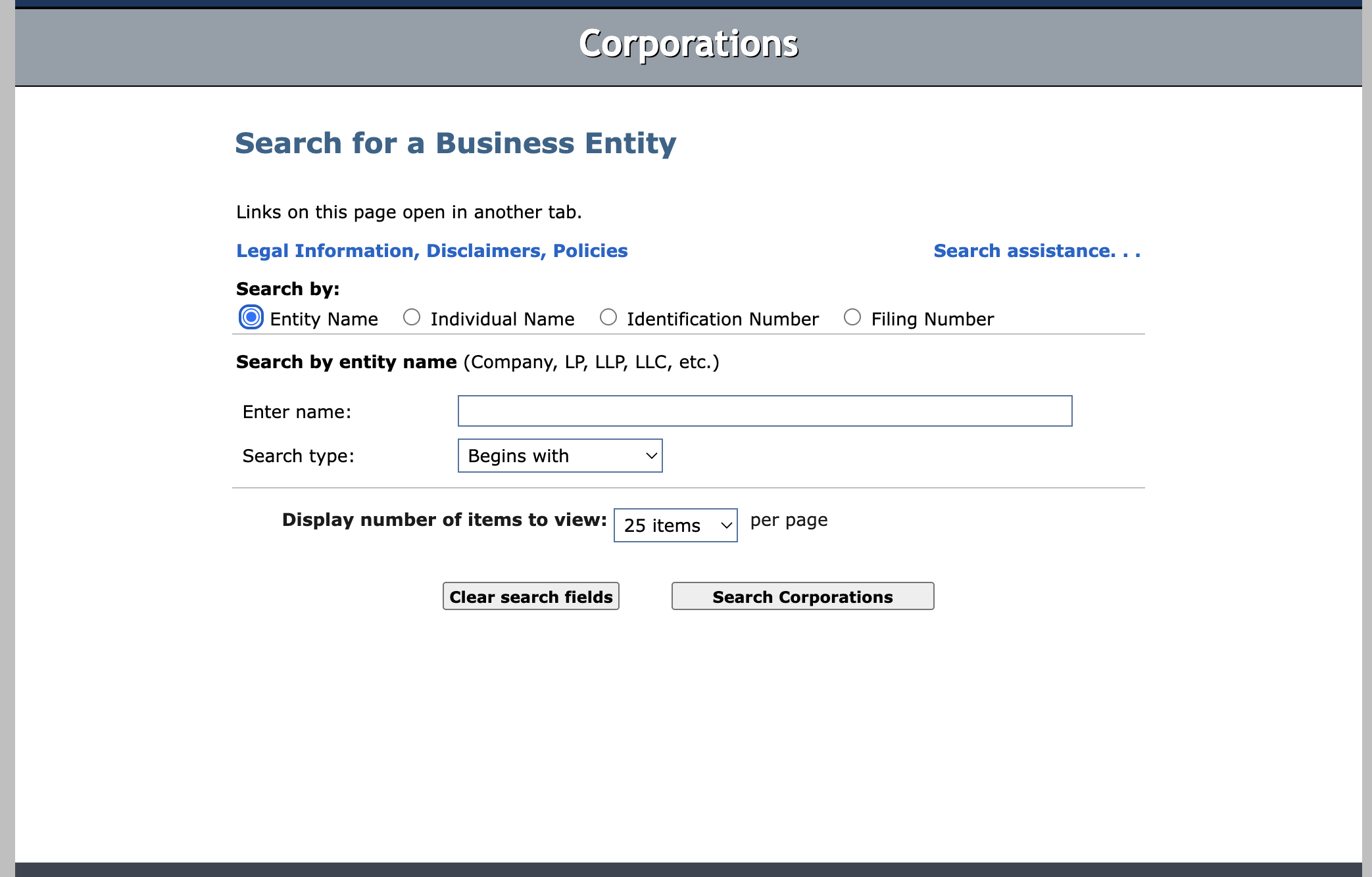
Task: Click the Display number of items label
Action: click(444, 519)
